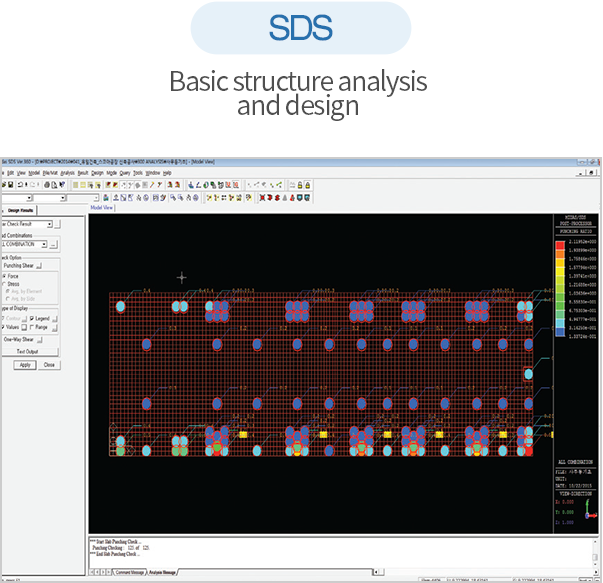Click the first red-boxed icon in the first toolbar
Image resolution: width=603 pixels, height=583 pixels.
(x=228, y=185)
